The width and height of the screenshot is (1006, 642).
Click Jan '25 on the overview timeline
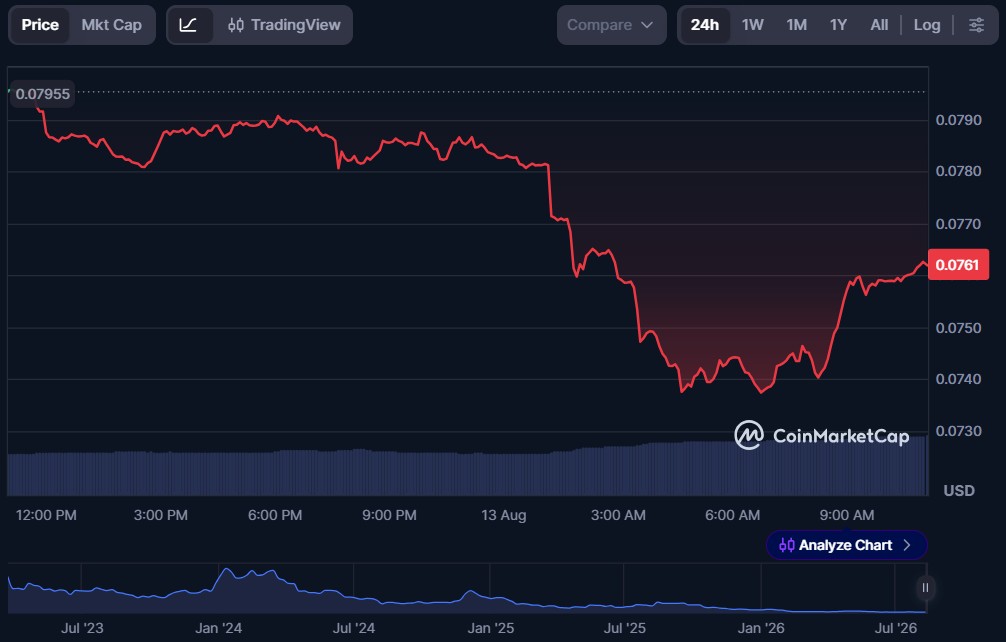click(491, 628)
